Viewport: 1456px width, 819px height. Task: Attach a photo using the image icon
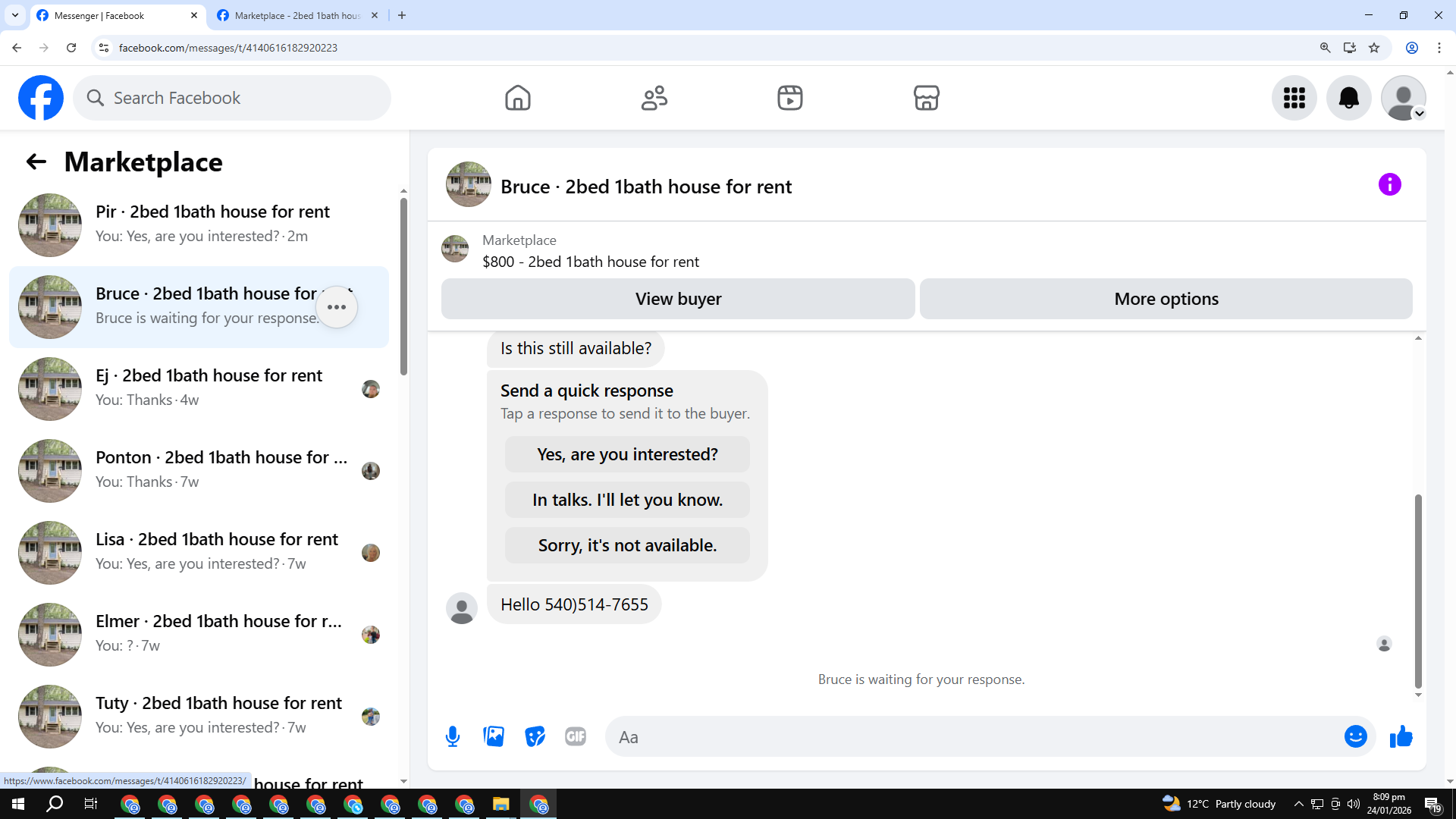494,736
